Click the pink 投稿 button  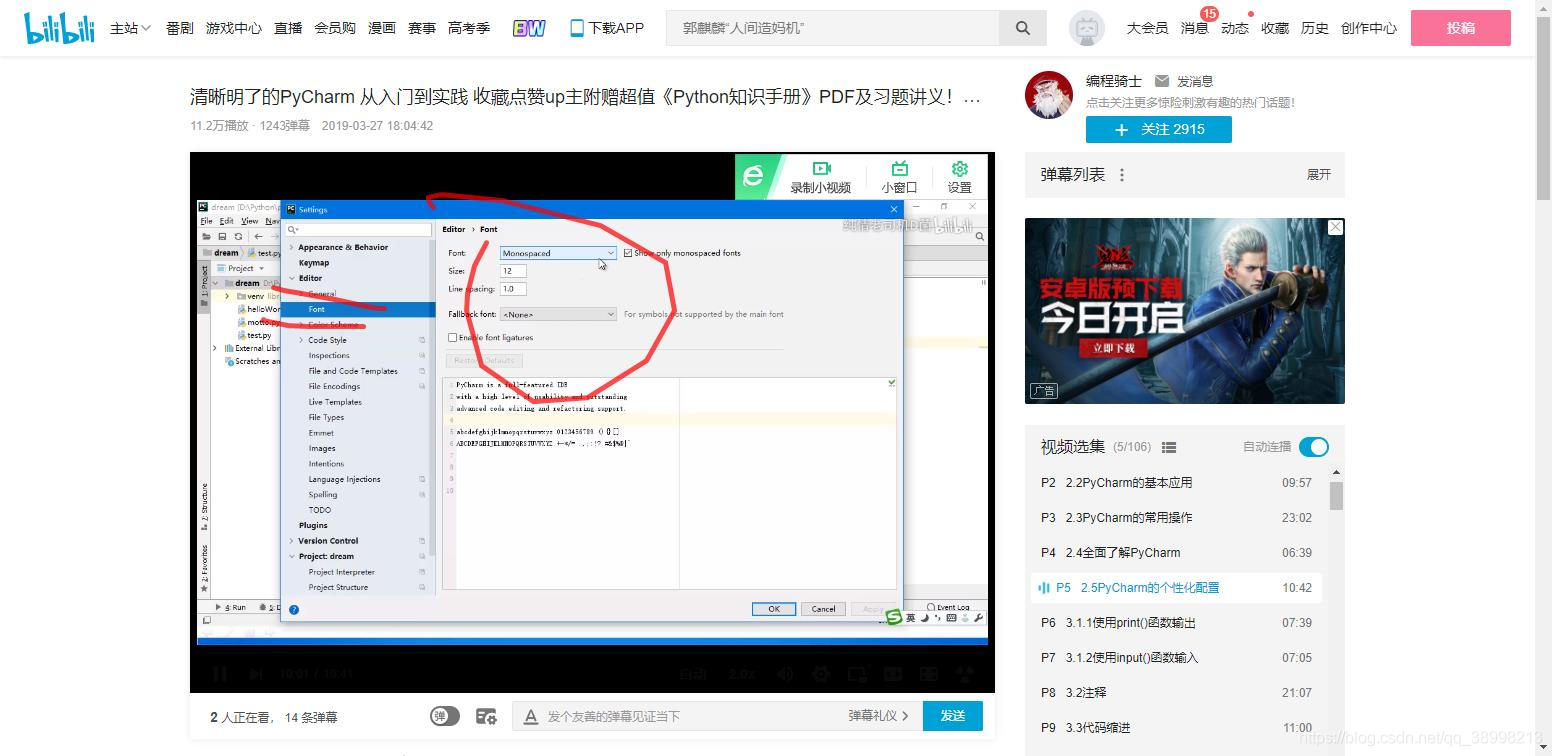pos(1461,28)
